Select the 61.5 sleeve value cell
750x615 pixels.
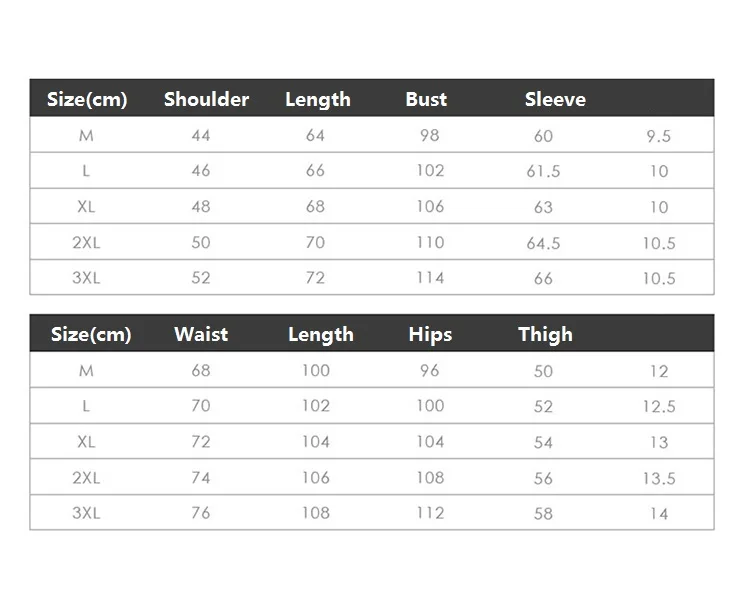tap(543, 171)
